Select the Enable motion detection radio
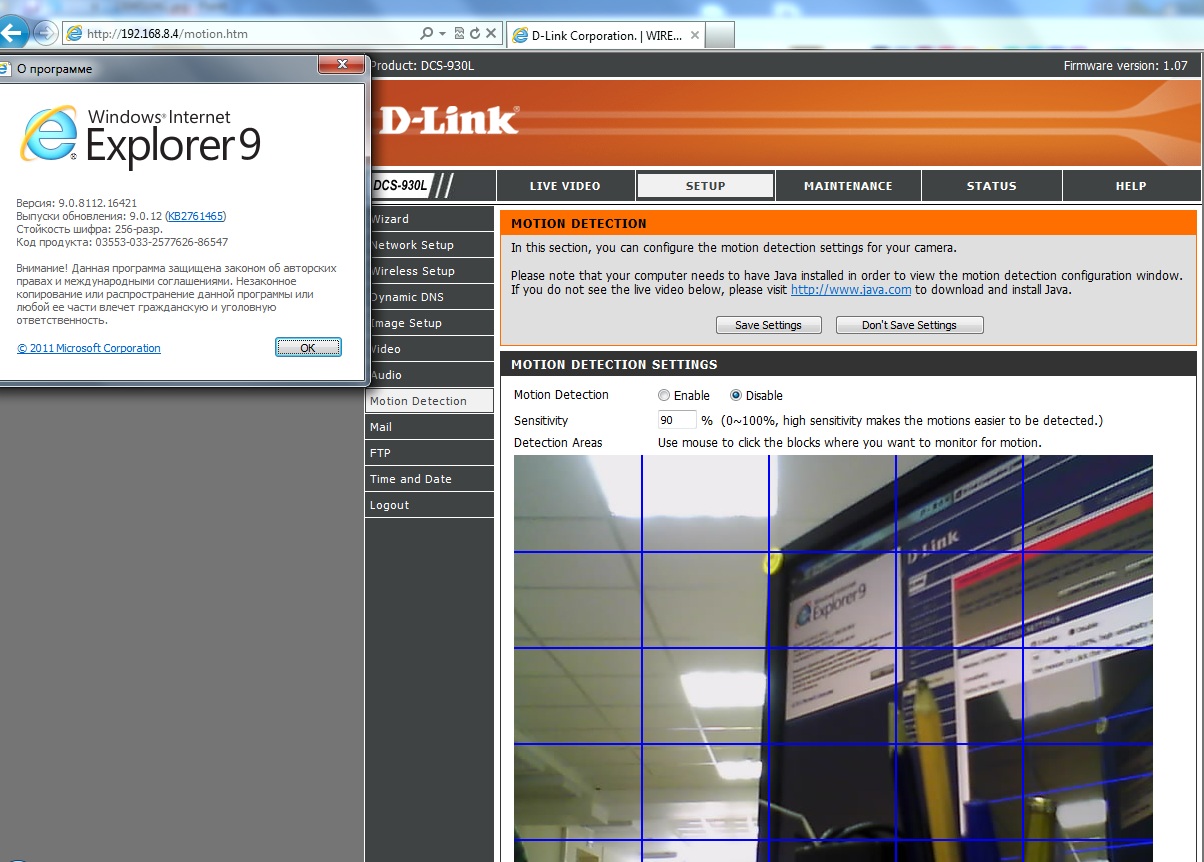Screen dimensions: 1204x862 tap(664, 395)
